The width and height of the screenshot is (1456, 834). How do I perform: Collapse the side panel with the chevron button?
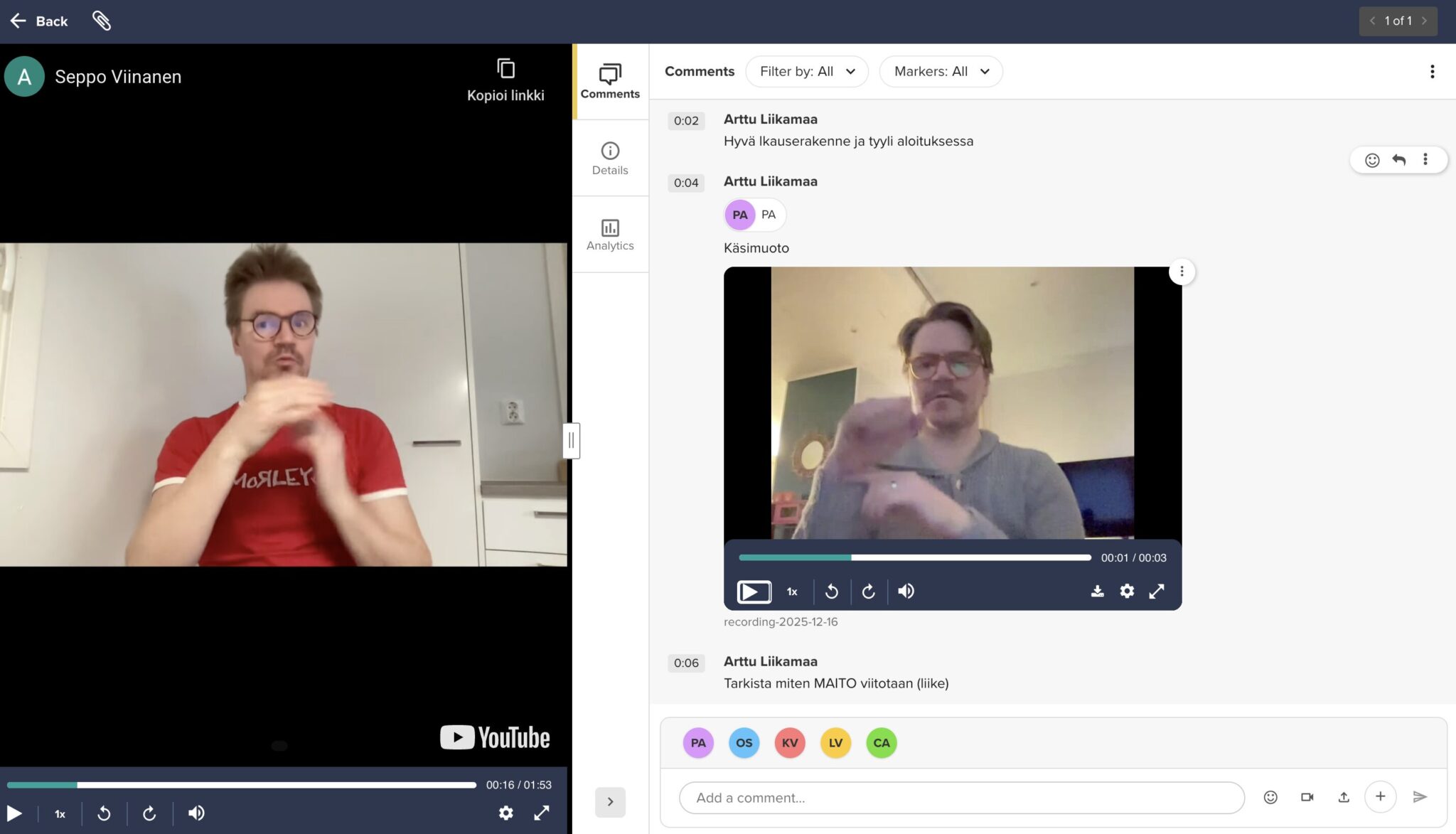click(x=610, y=801)
